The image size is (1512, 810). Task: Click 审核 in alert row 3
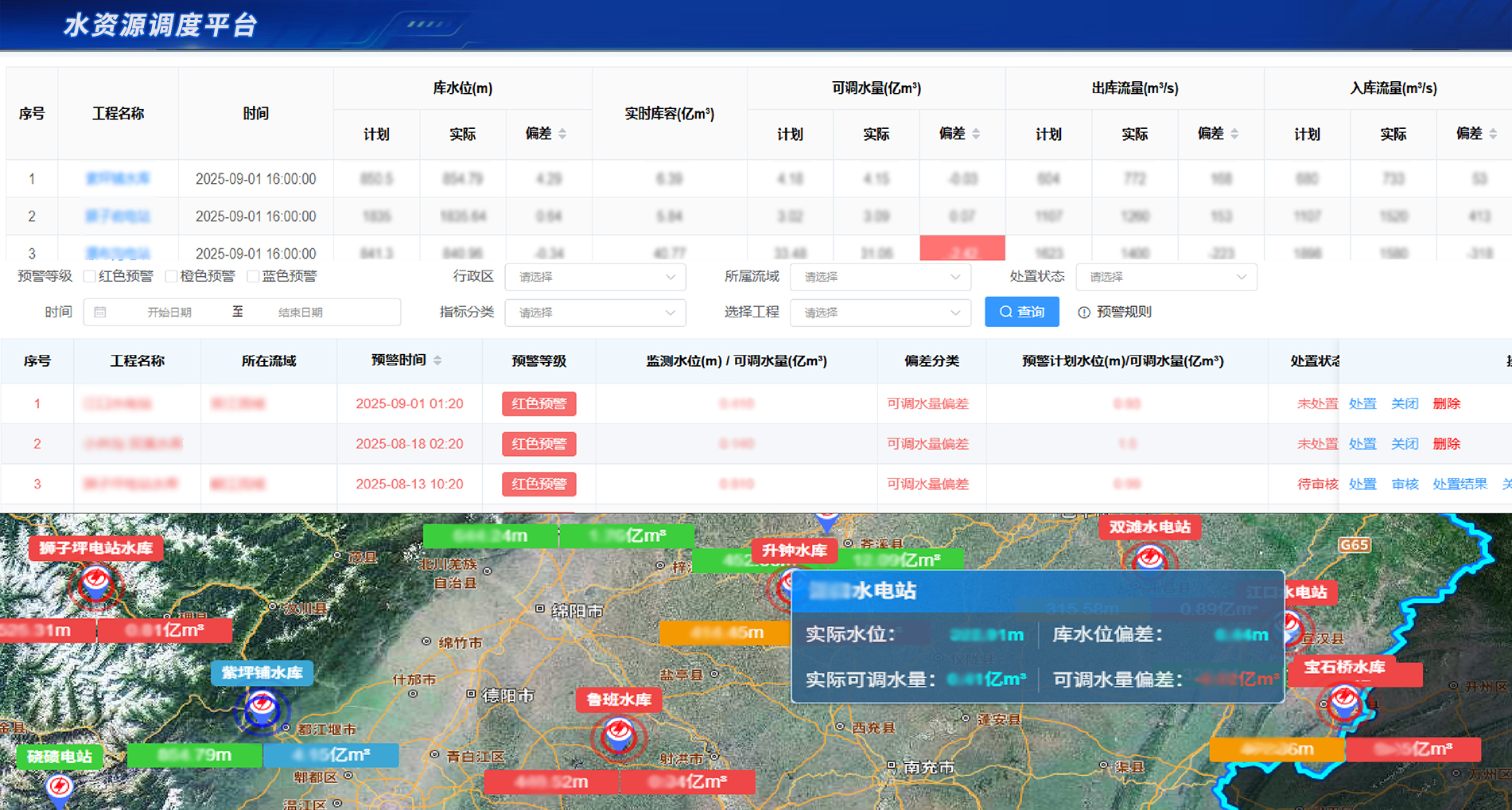[x=1405, y=484]
